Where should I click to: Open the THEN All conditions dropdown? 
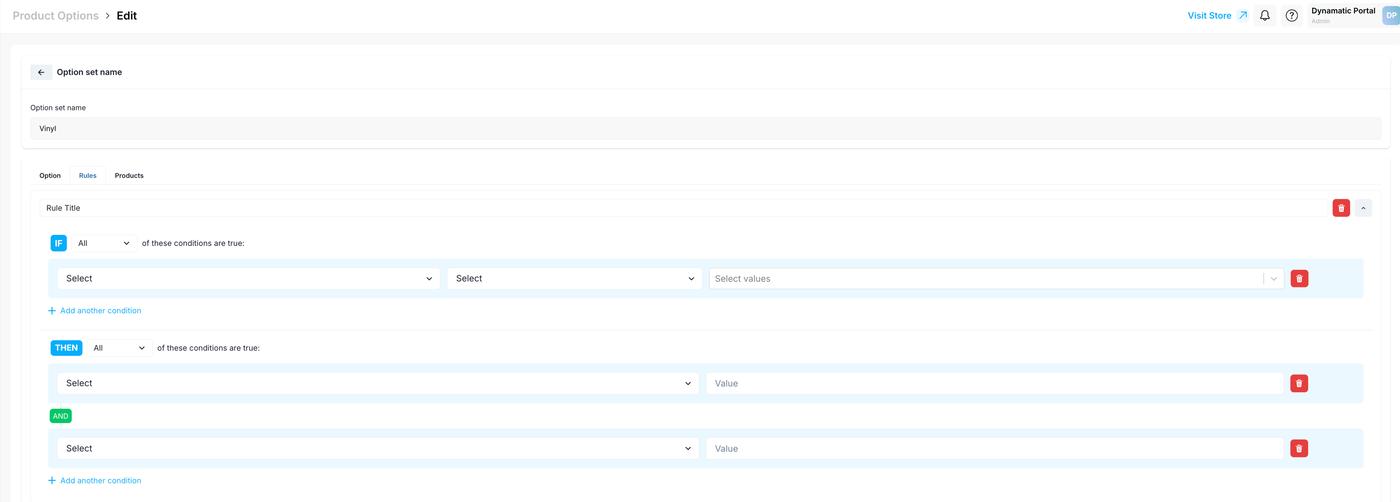point(120,348)
